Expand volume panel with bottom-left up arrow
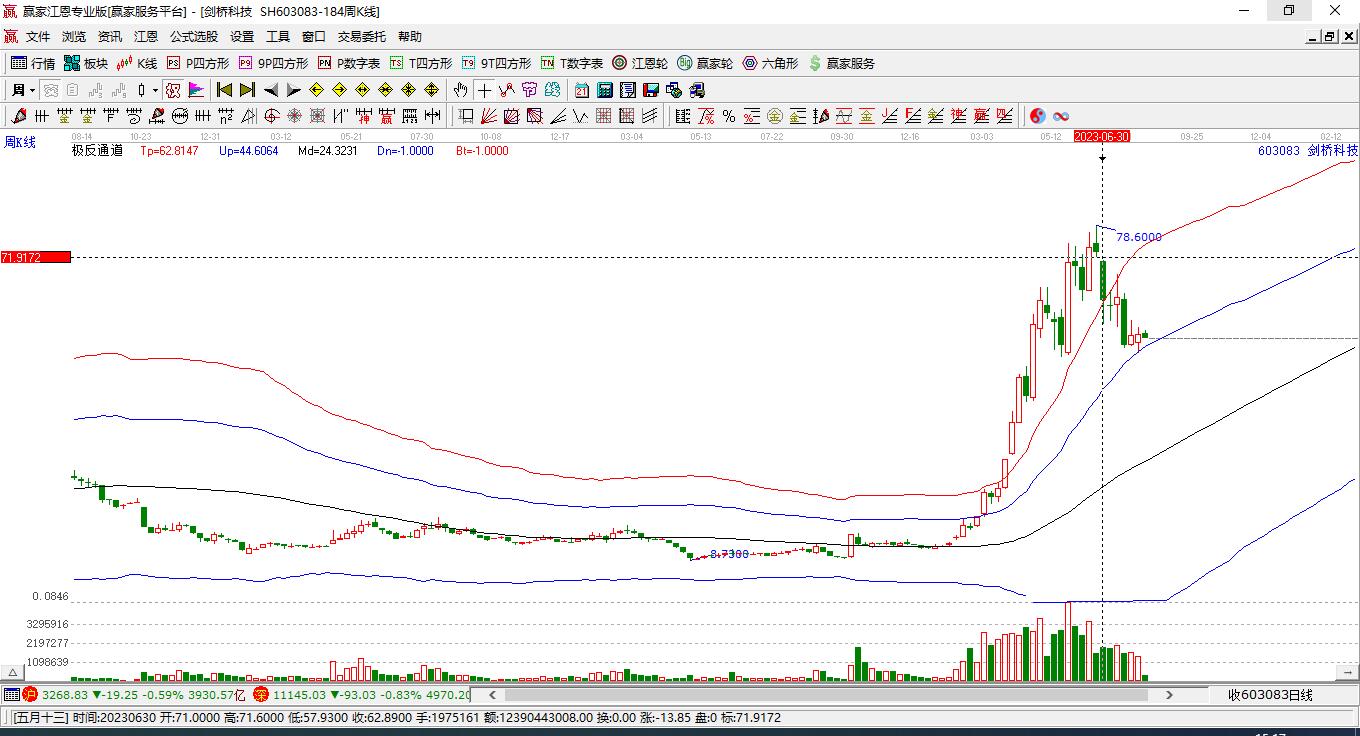The image size is (1360, 736). (13, 672)
